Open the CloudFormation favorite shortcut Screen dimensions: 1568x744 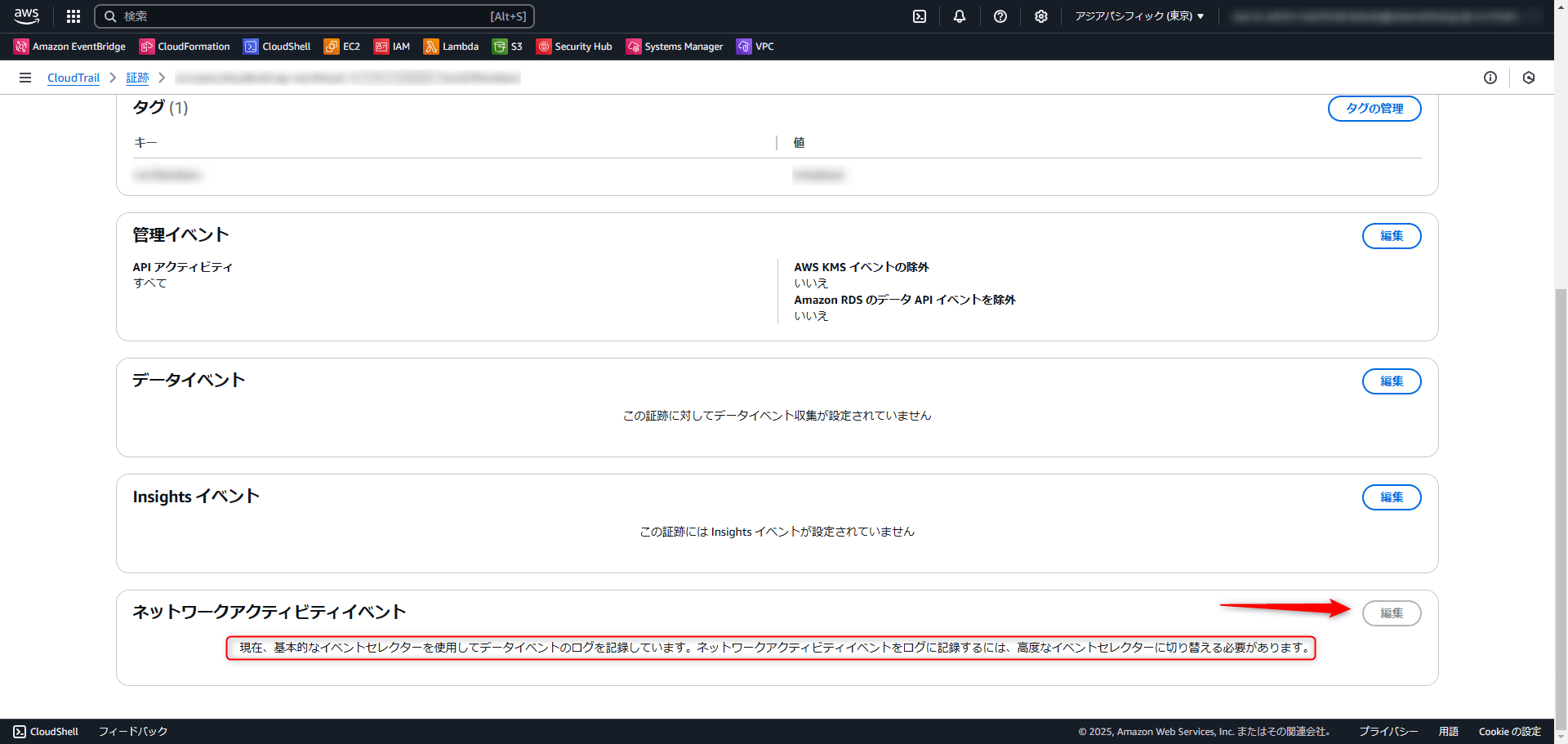(x=185, y=47)
